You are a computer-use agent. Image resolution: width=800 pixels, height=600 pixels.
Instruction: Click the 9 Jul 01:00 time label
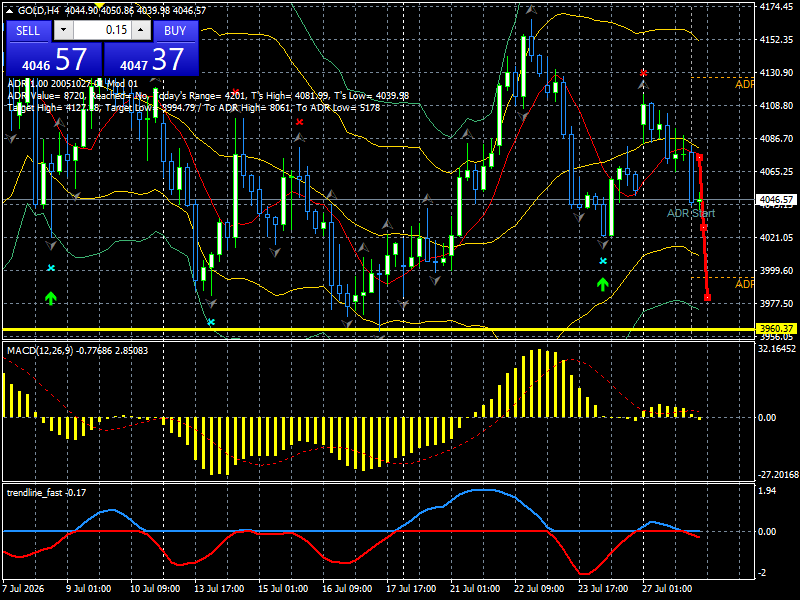pos(89,588)
